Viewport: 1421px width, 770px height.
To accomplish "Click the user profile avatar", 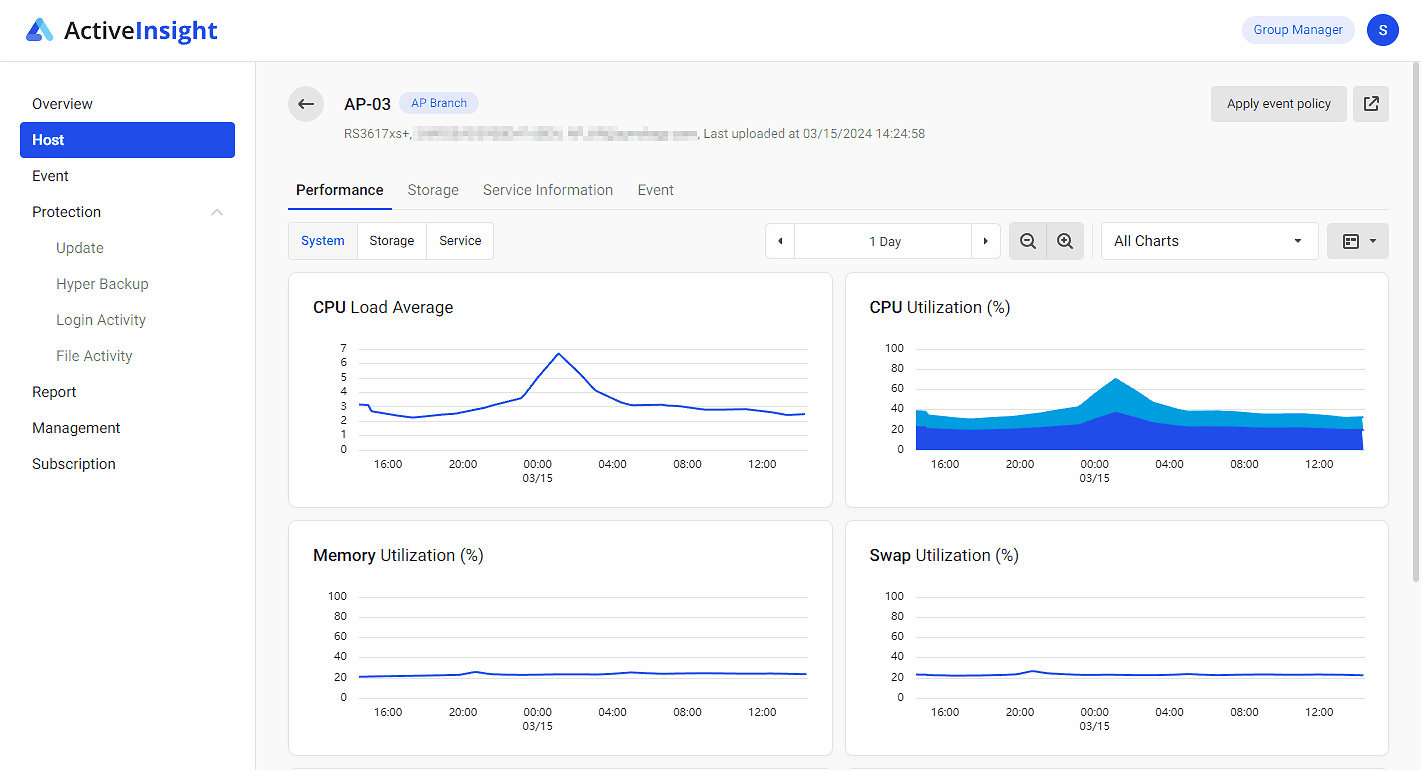I will pyautogui.click(x=1383, y=30).
